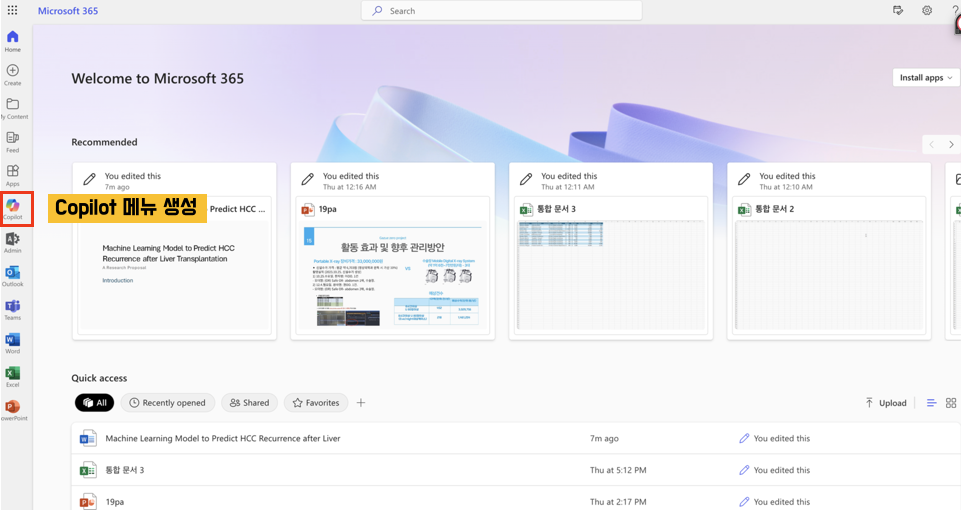Image resolution: width=961 pixels, height=510 pixels.
Task: Launch Copilot from the sidebar
Action: 13,208
